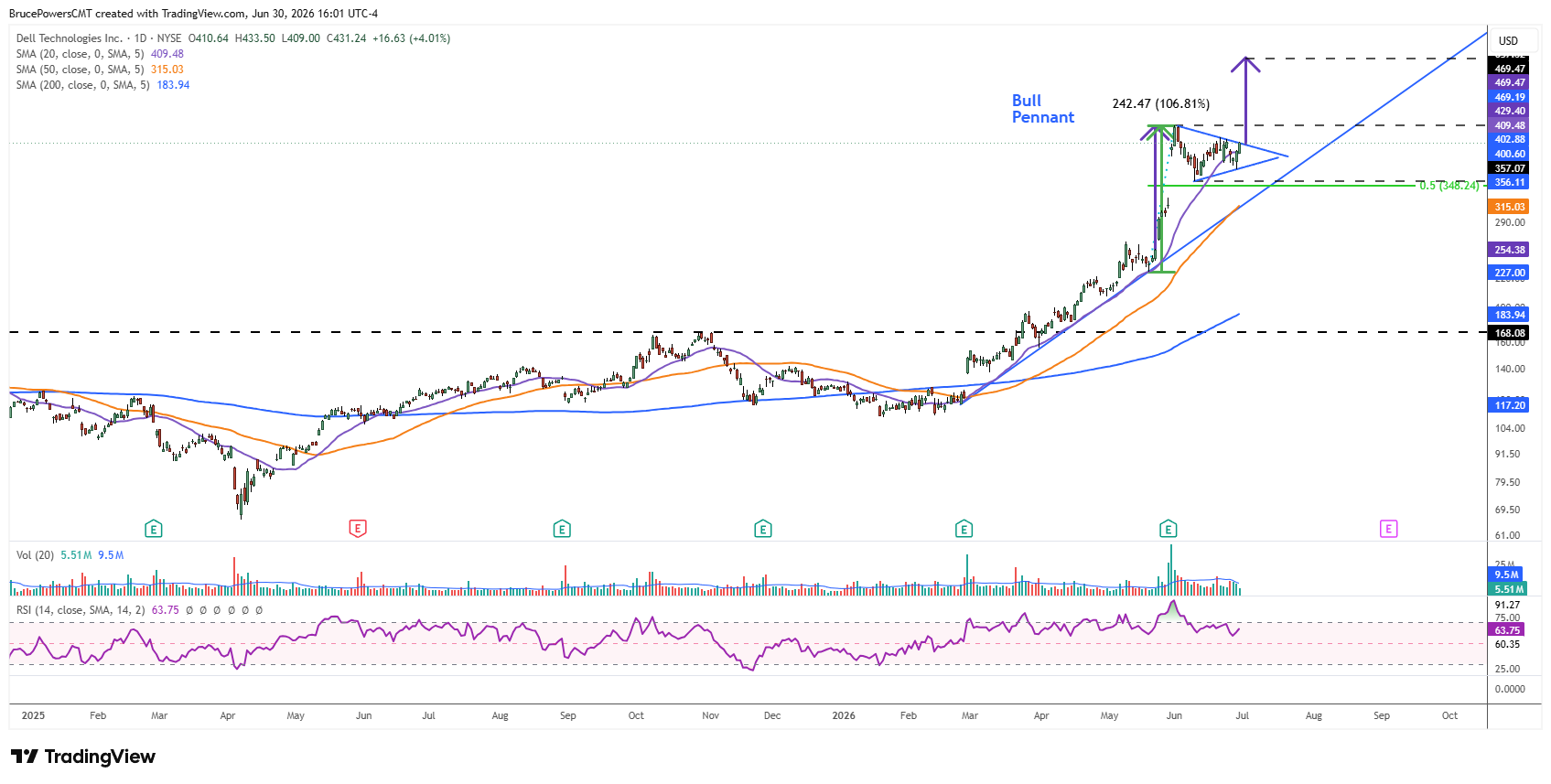Select the Bull Pennant text annotation
The width and height of the screenshot is (1551, 784).
pos(1043,109)
